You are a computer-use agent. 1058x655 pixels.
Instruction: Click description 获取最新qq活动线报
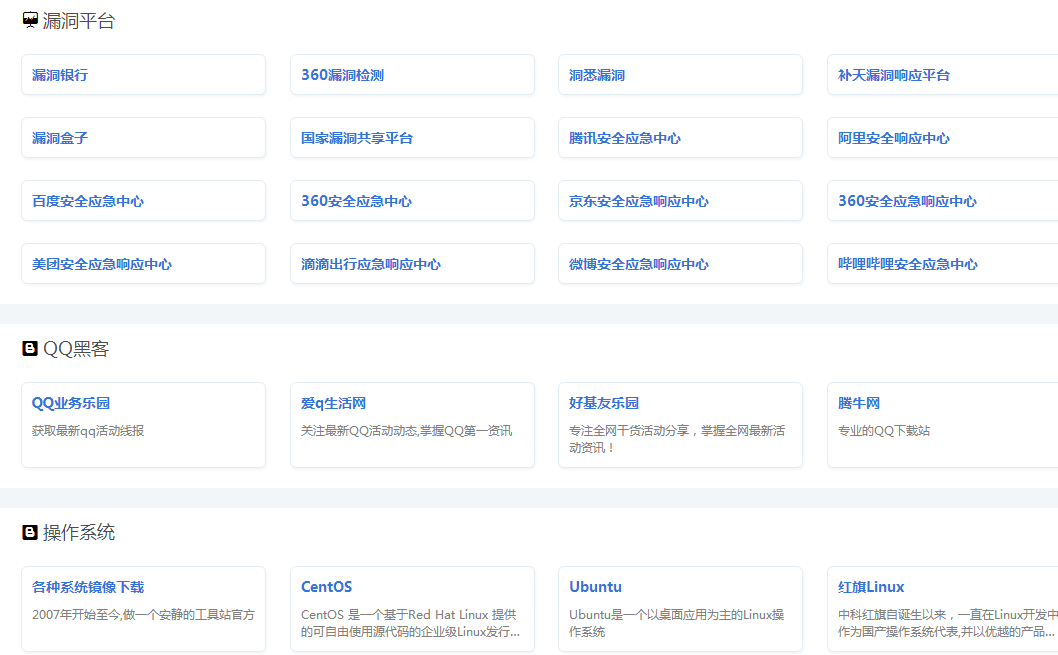[88, 431]
